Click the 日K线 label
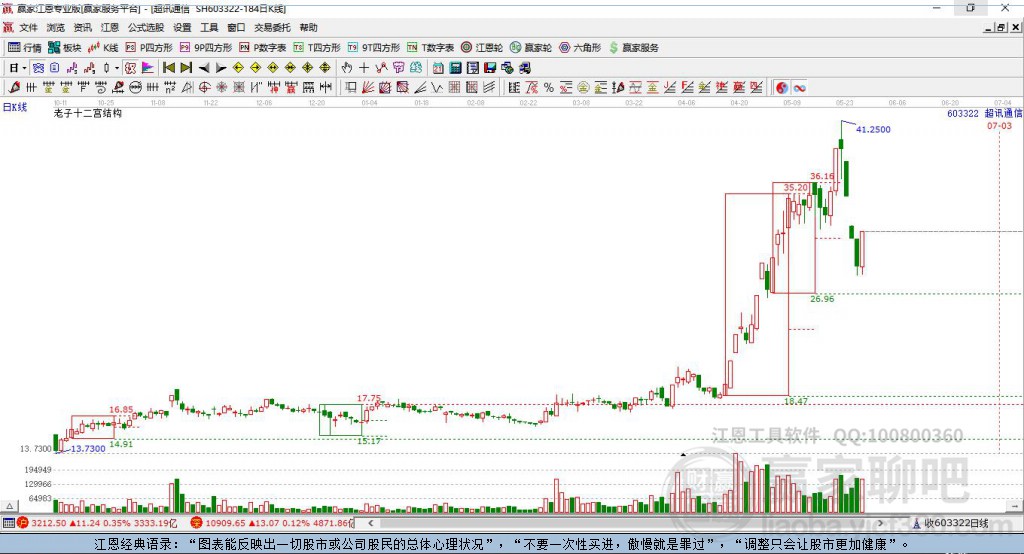This screenshot has height=554, width=1024. click(x=15, y=107)
